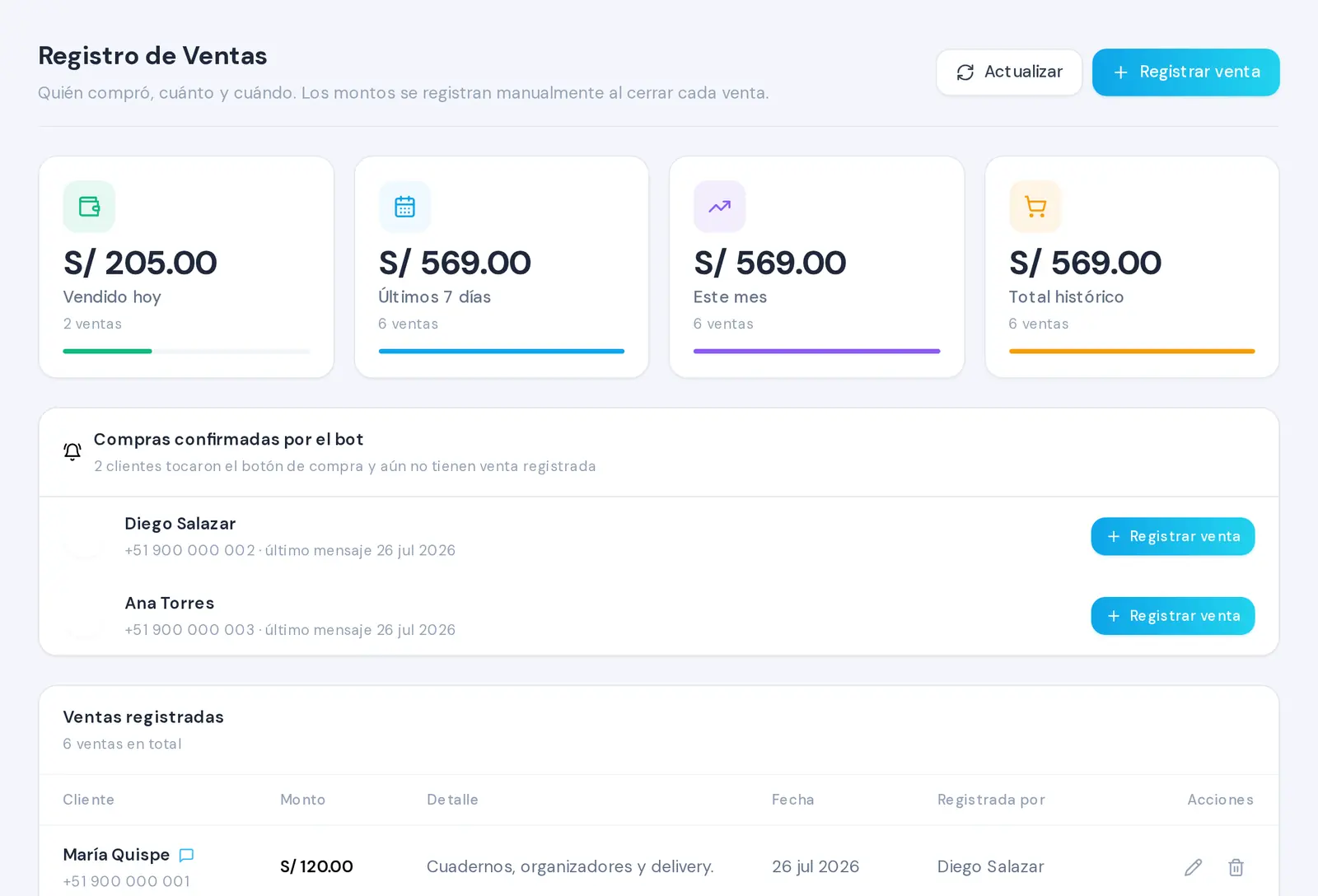
Task: Select the Acciones column header
Action: (x=1220, y=800)
